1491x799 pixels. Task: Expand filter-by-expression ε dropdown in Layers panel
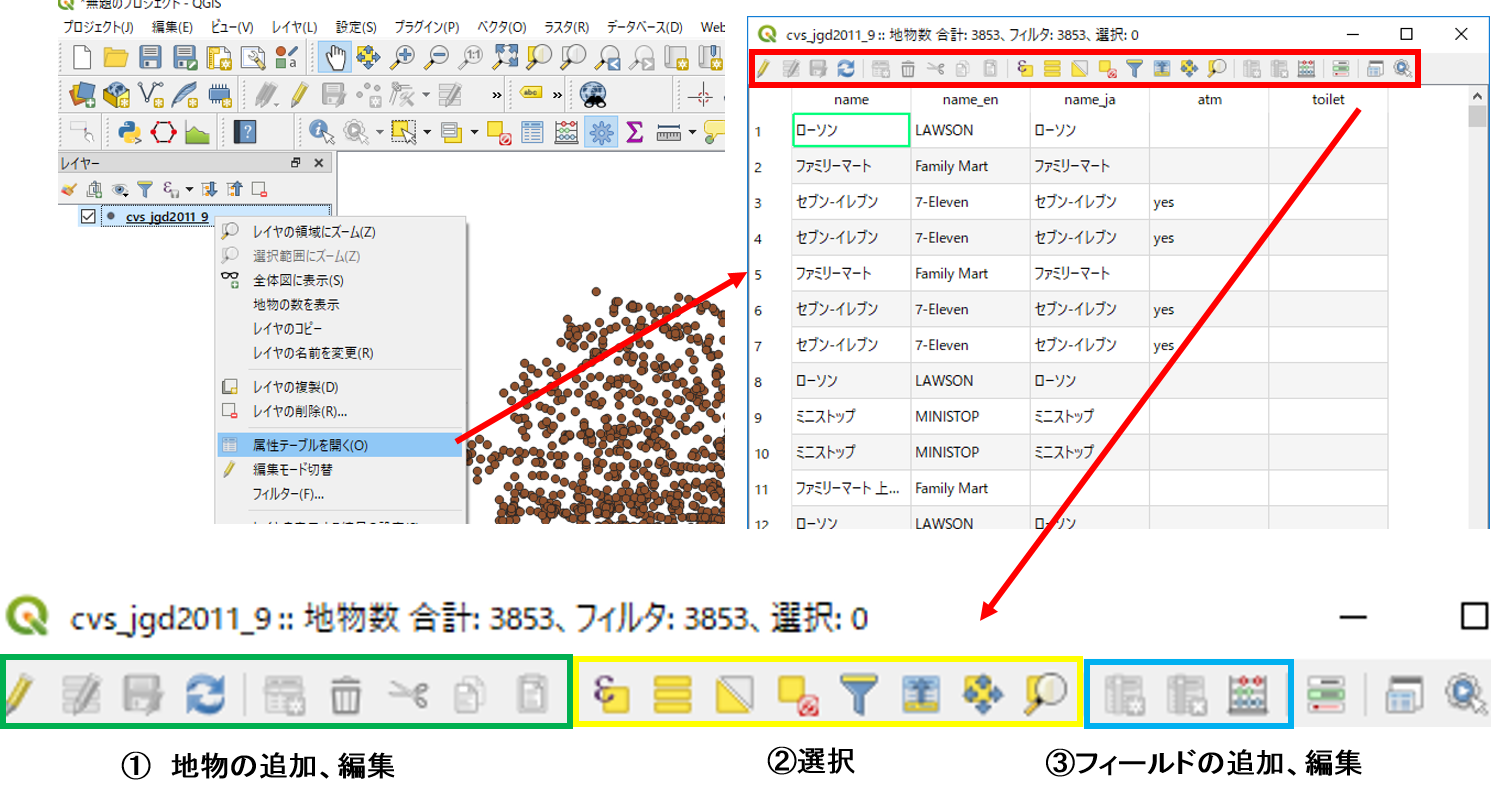(188, 189)
